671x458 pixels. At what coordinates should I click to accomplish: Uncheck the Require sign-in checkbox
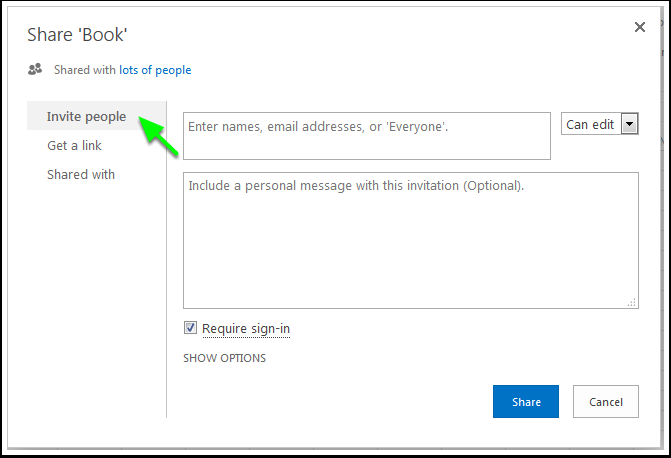tap(191, 328)
